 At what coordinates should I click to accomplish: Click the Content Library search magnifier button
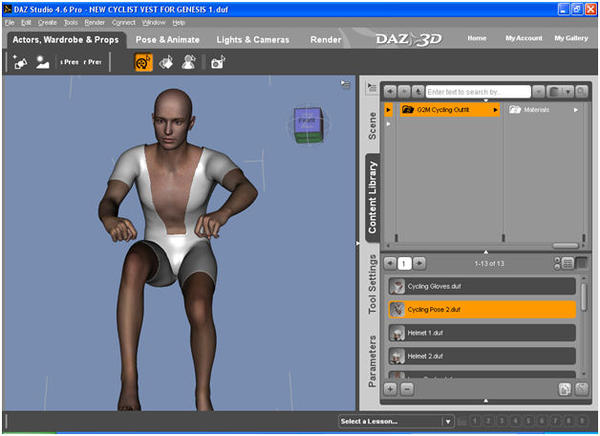click(x=581, y=92)
